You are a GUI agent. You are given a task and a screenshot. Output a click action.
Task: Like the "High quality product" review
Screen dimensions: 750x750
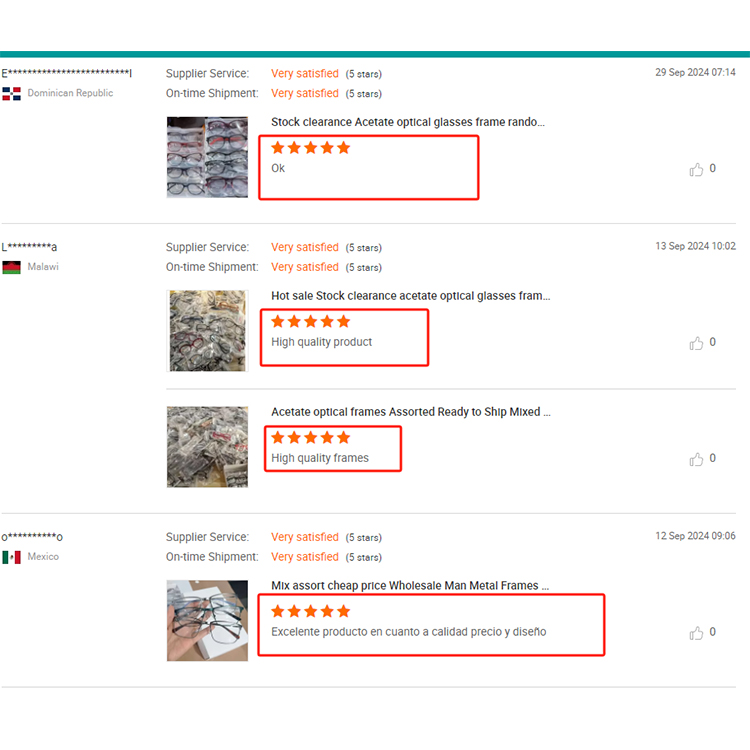point(696,343)
